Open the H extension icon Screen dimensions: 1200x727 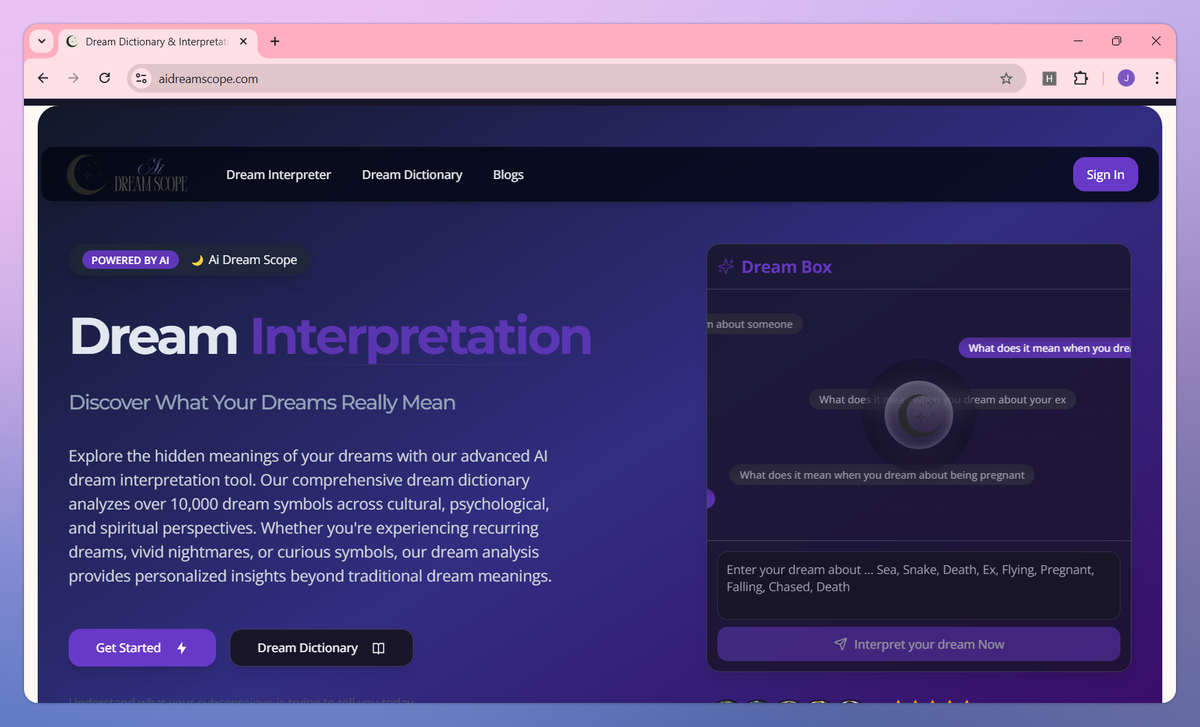point(1049,78)
